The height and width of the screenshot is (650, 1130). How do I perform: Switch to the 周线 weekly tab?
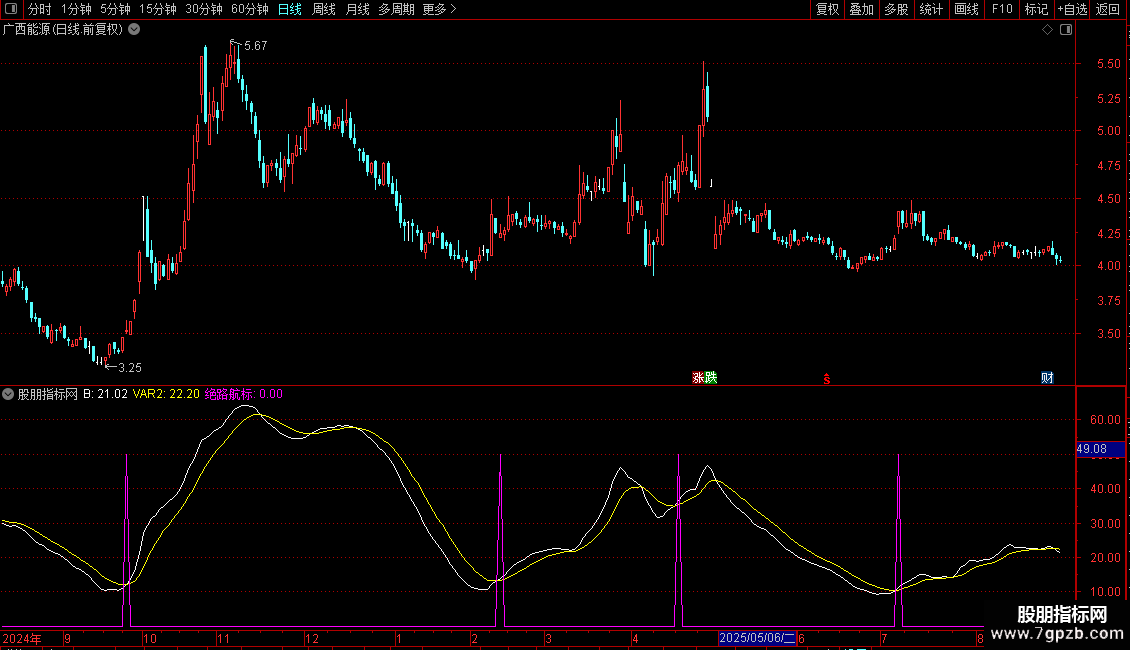click(x=324, y=9)
